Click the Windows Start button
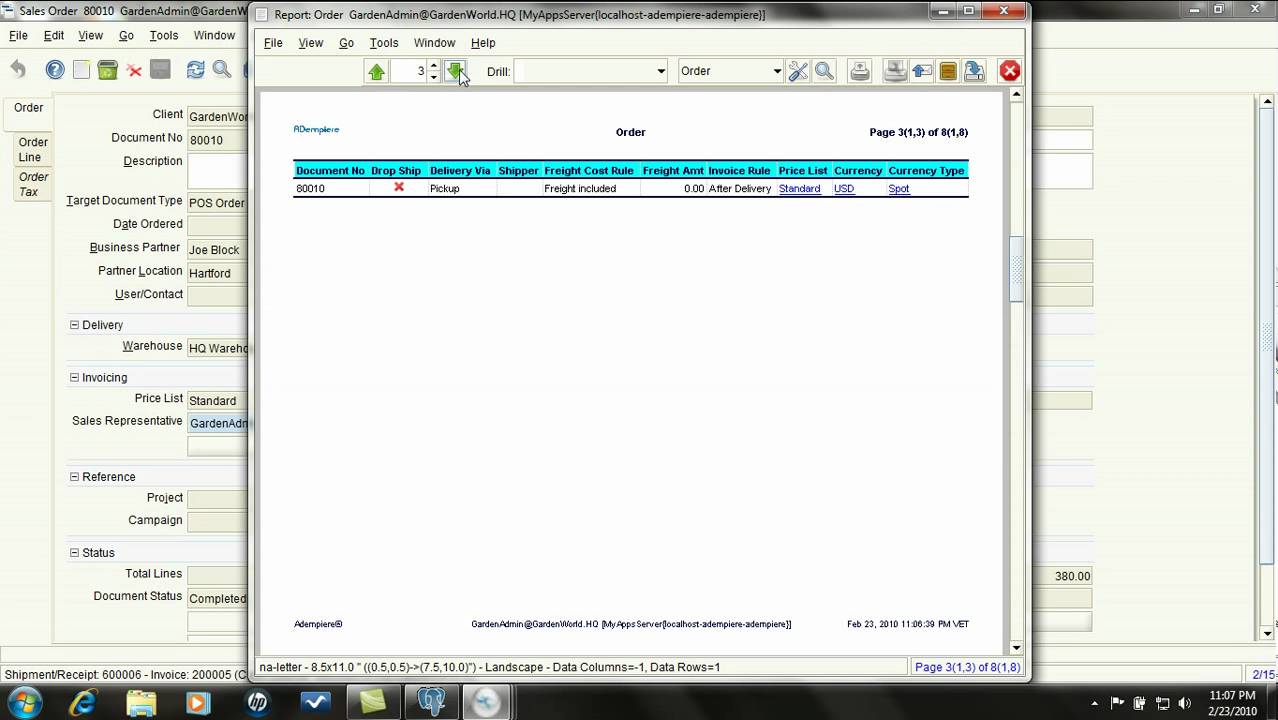Image resolution: width=1278 pixels, height=720 pixels. point(25,702)
